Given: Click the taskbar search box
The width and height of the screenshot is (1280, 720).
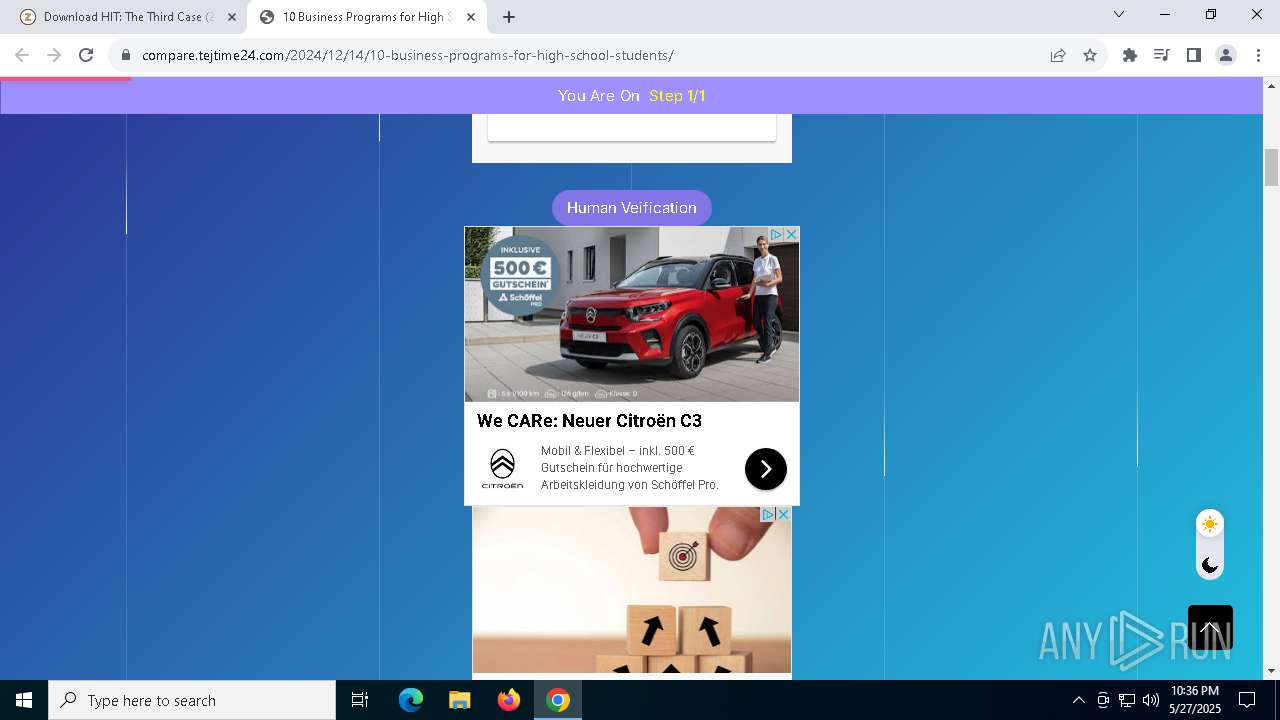Looking at the screenshot, I should point(192,700).
